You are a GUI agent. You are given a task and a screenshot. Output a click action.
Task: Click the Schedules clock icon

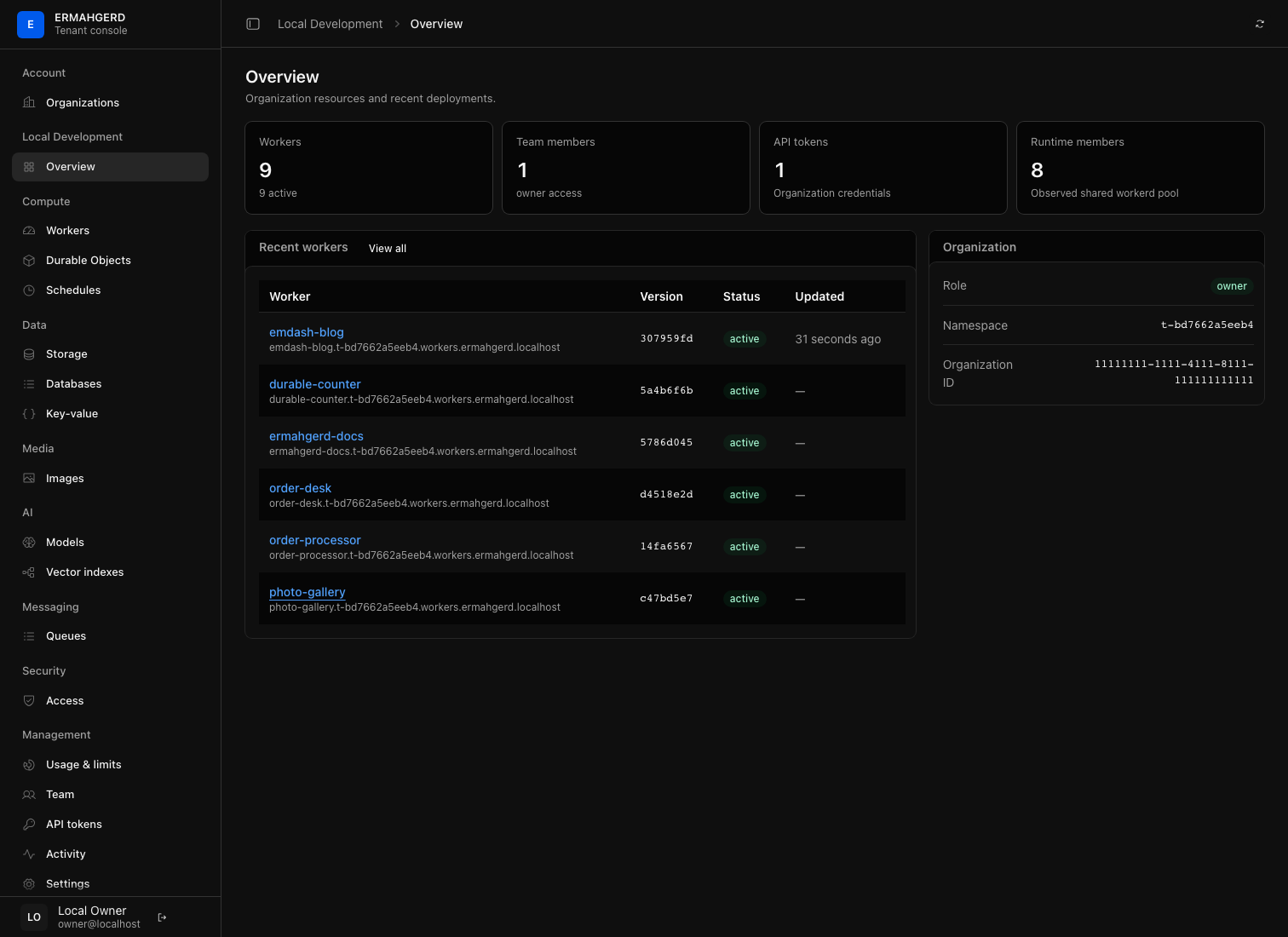click(x=29, y=290)
